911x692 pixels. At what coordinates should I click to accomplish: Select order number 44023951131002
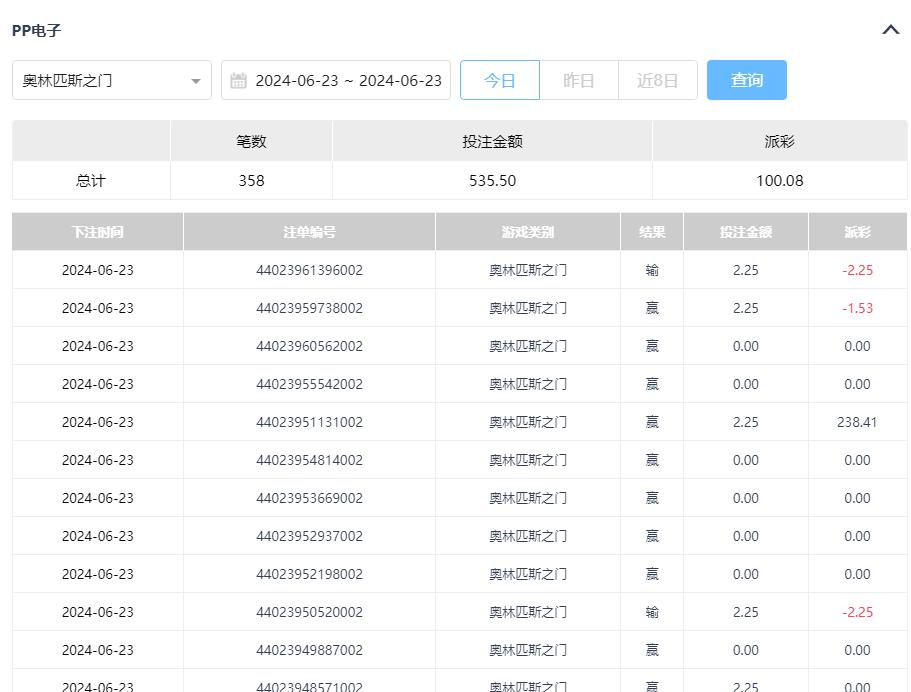tap(309, 422)
